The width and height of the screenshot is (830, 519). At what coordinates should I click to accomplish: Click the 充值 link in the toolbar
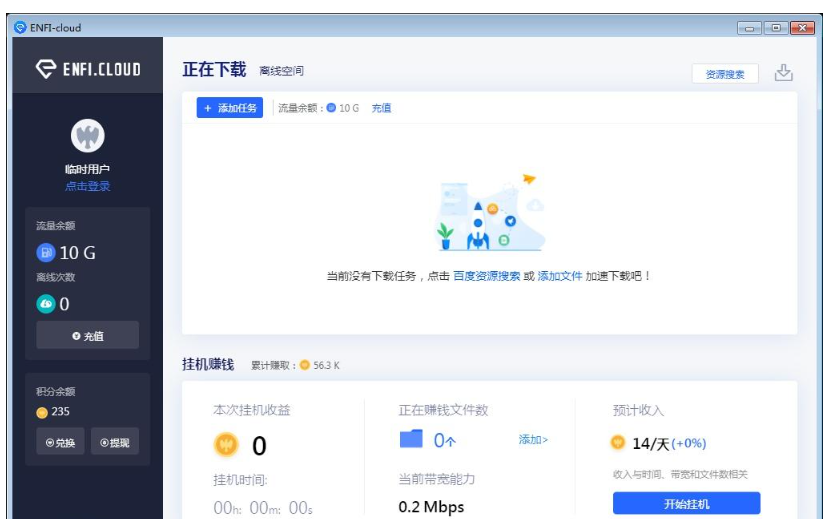pos(381,108)
